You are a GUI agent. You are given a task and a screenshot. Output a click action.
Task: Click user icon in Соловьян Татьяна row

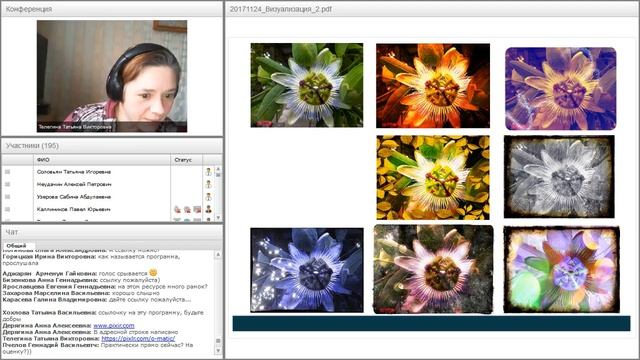[x=208, y=172]
